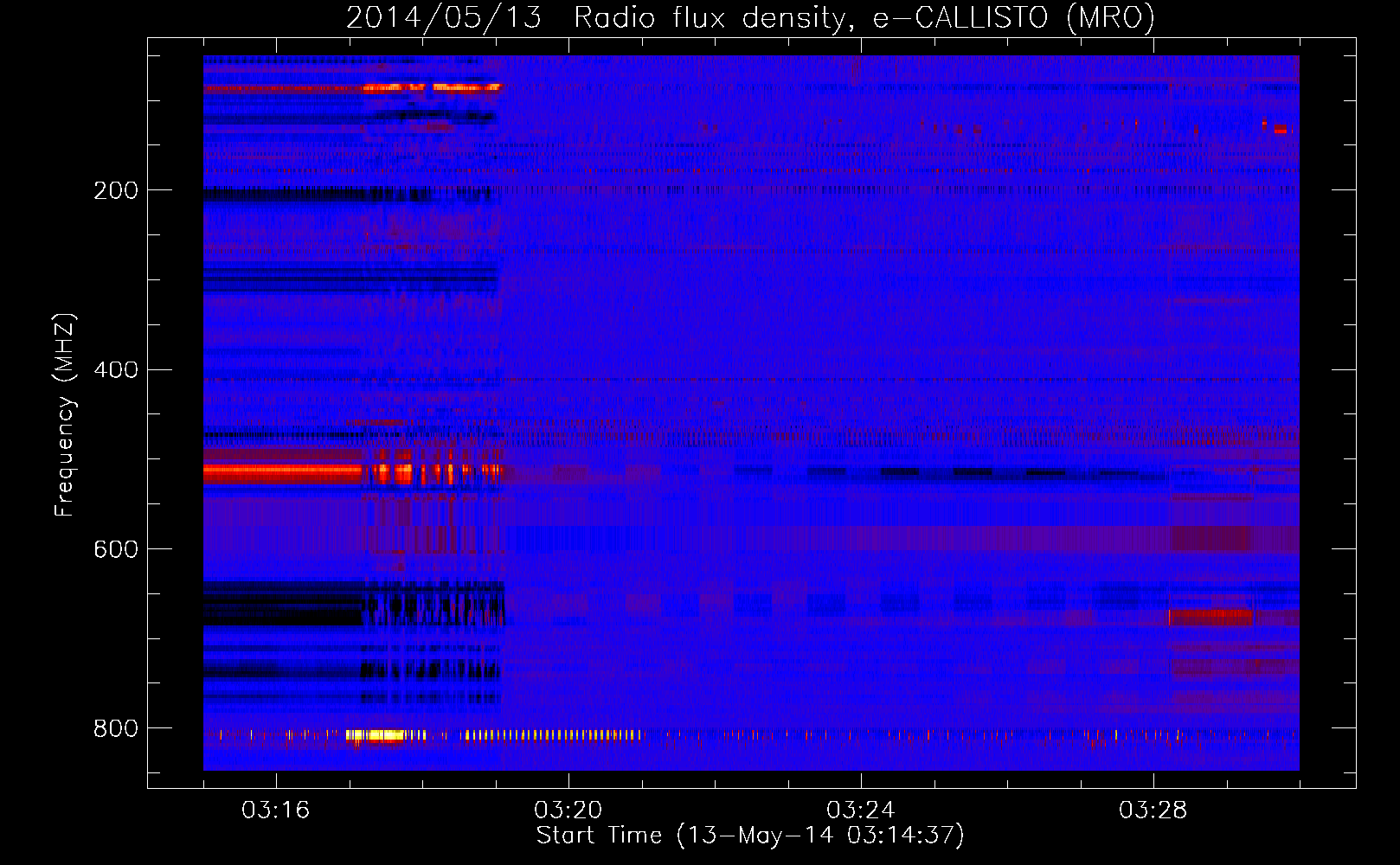Click the '03:16' time tick label
Viewport: 1400px width, 865px height.
click(x=276, y=811)
